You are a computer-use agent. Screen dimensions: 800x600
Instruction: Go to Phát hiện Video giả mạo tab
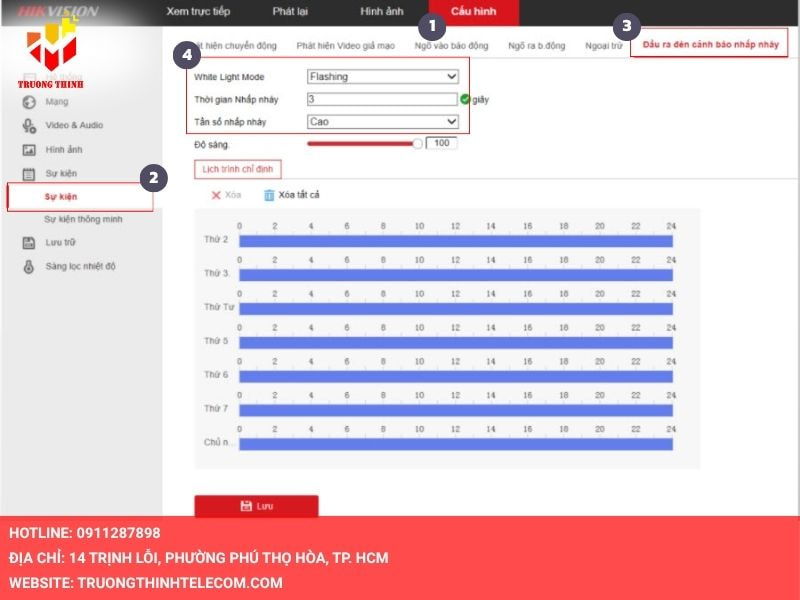point(345,46)
